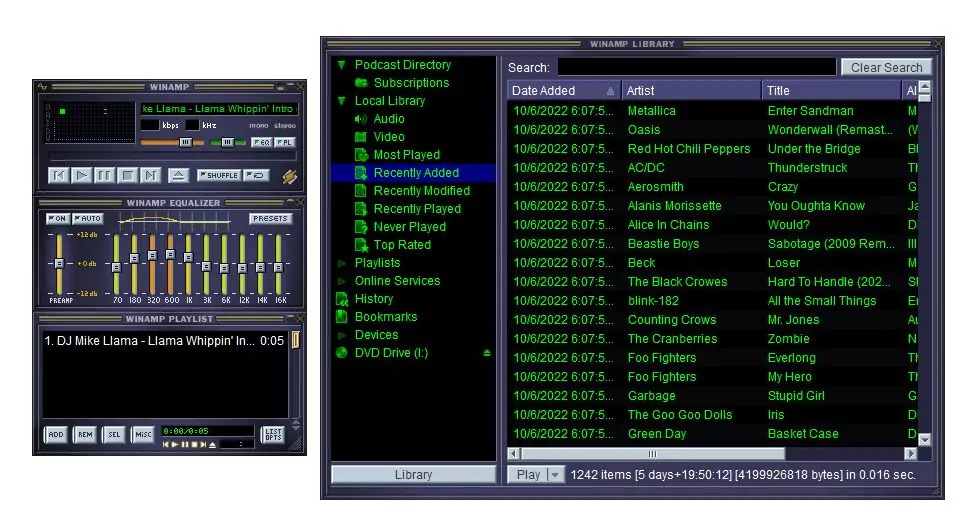
Task: Click the 16K equalizer band slider
Action: (x=279, y=263)
